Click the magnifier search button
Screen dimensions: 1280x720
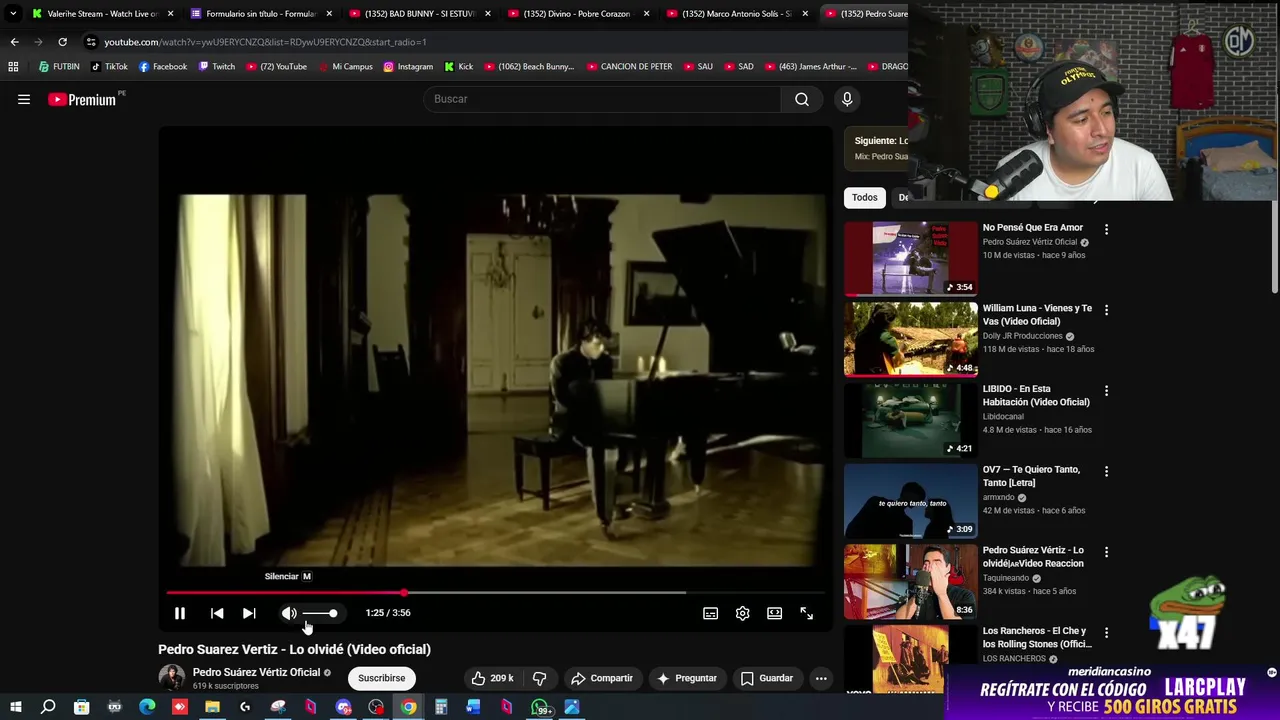tap(801, 99)
